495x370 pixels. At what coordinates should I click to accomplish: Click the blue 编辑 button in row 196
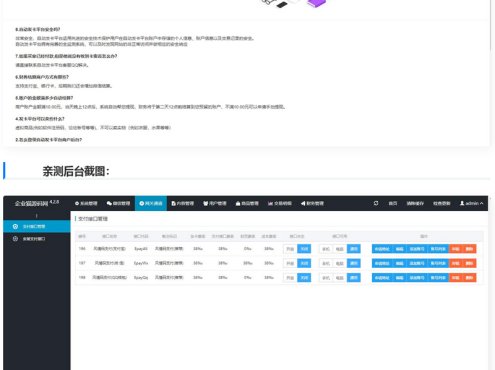coord(400,249)
